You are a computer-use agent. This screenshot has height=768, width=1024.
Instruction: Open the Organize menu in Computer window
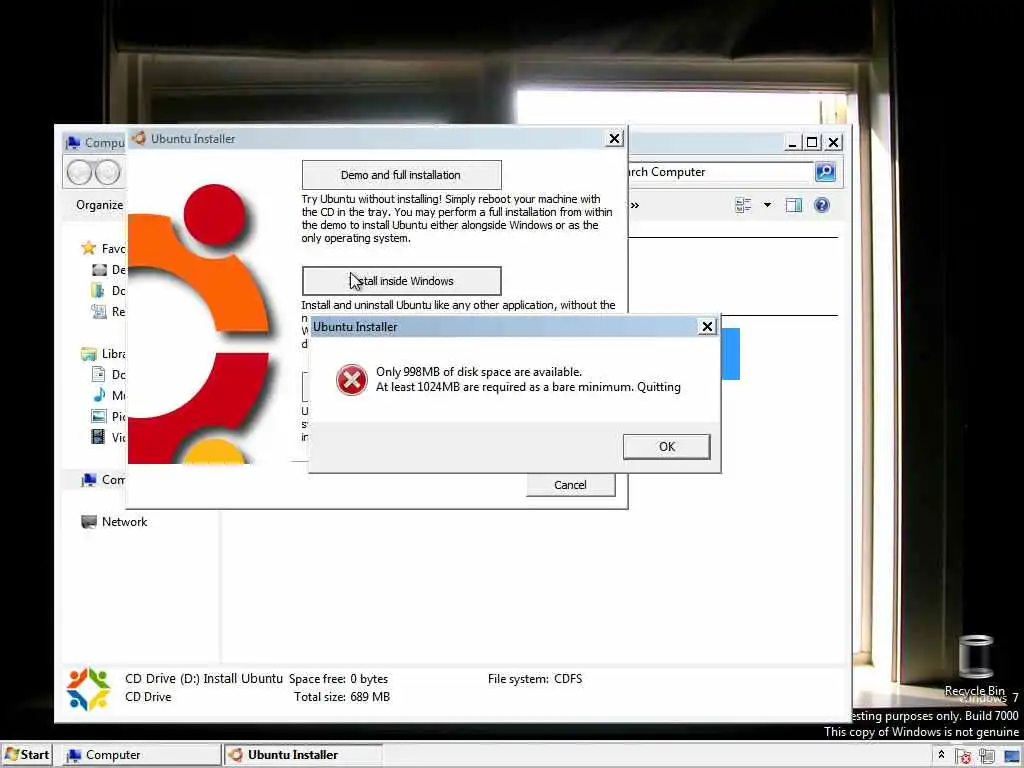point(99,205)
